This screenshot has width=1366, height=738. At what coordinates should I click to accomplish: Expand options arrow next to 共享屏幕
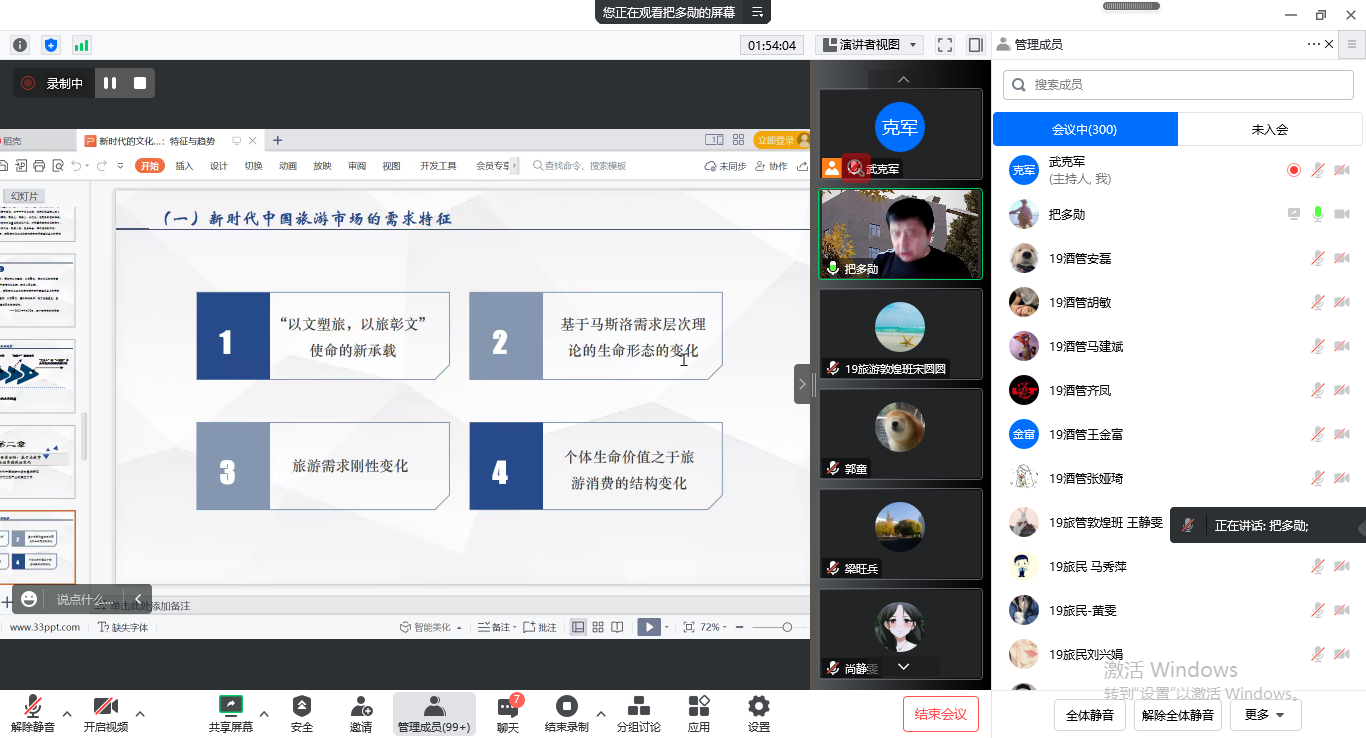coord(264,713)
